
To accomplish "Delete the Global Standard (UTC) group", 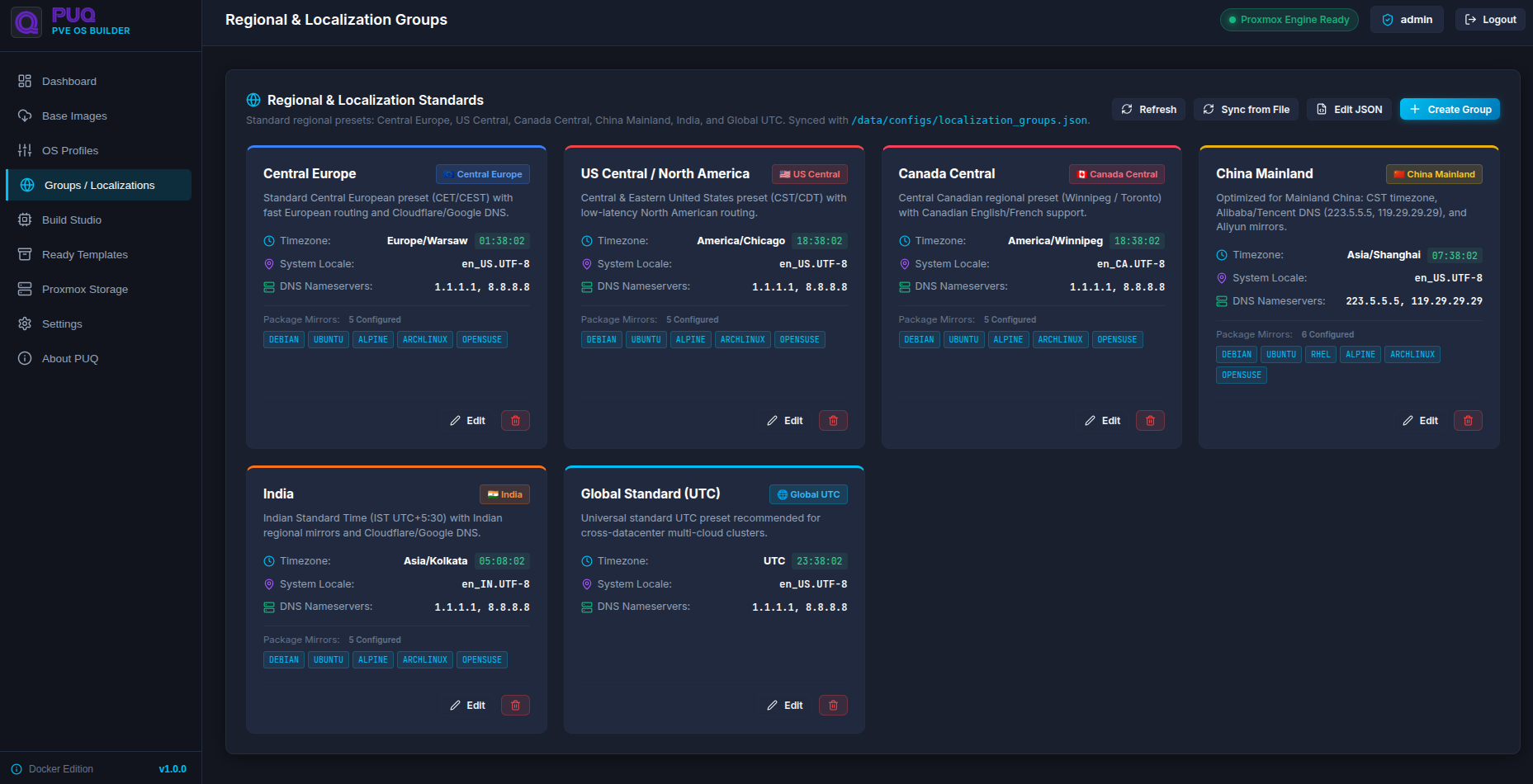I will (x=833, y=706).
